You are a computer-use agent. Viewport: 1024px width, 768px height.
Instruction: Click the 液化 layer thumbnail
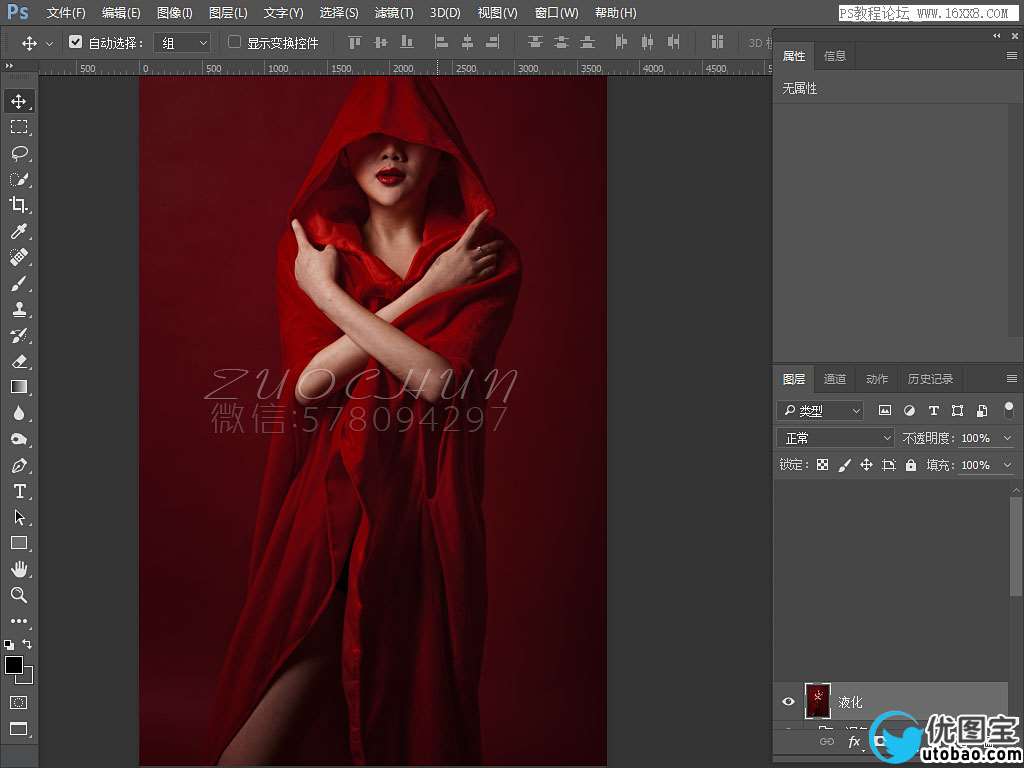pyautogui.click(x=818, y=701)
